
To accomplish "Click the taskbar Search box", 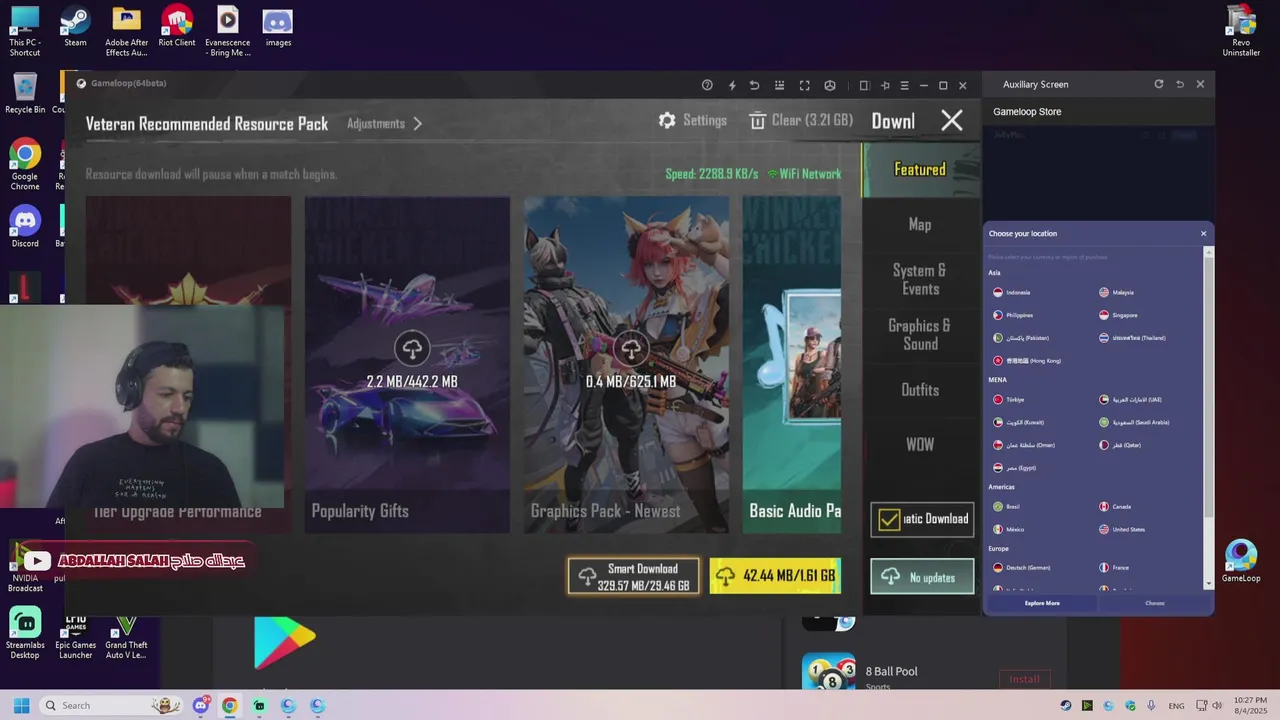I will click(111, 705).
